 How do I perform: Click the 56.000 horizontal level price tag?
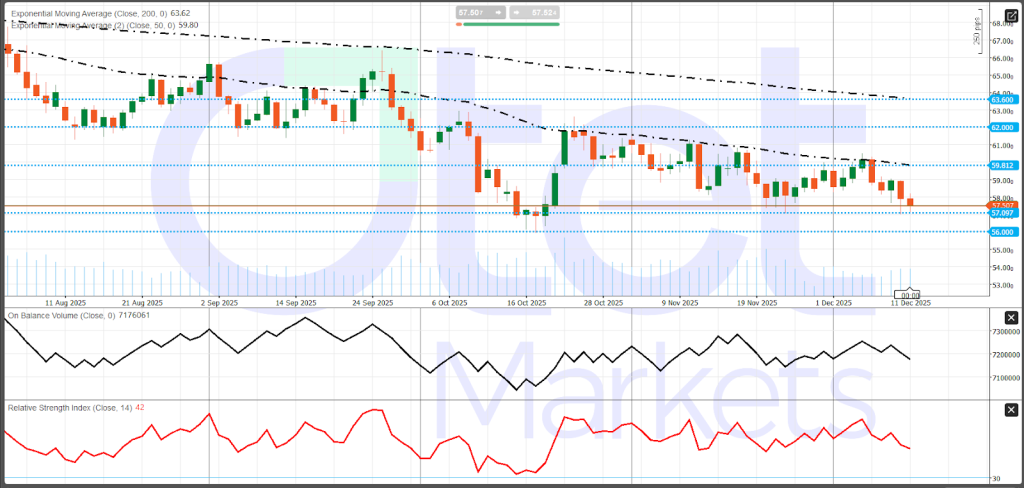(x=1002, y=232)
